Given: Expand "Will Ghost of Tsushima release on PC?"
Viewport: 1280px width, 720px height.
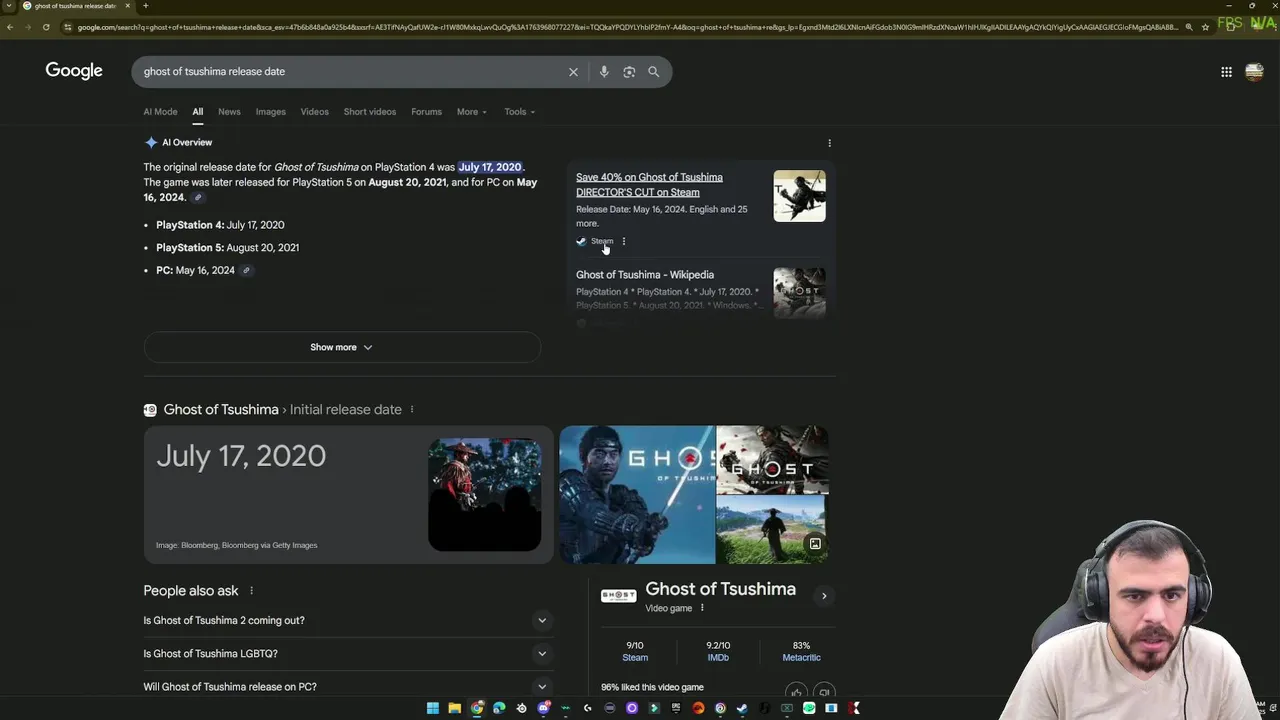Looking at the screenshot, I should (347, 686).
